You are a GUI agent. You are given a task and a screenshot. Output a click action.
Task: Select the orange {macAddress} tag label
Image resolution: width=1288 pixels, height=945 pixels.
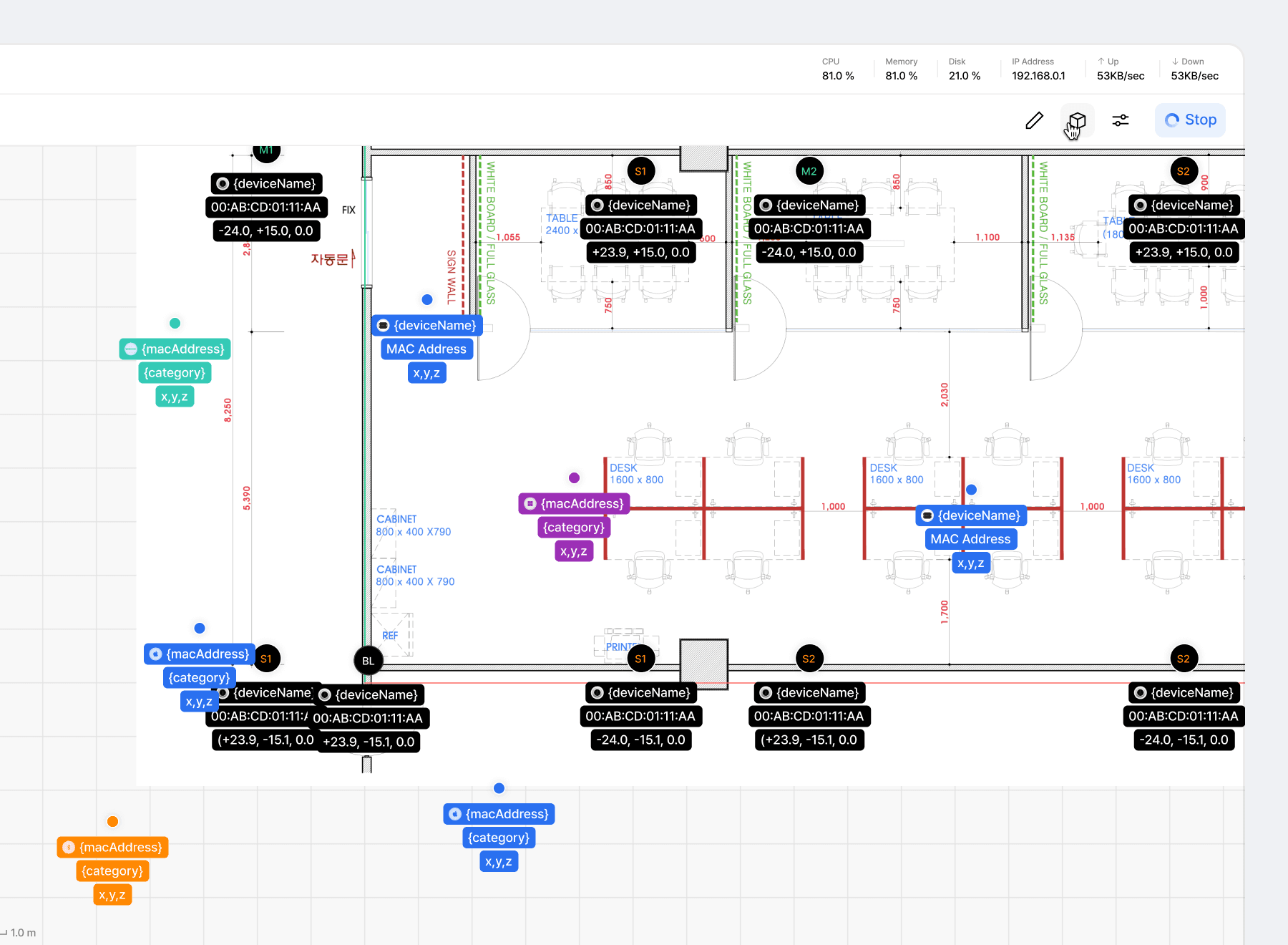(112, 848)
